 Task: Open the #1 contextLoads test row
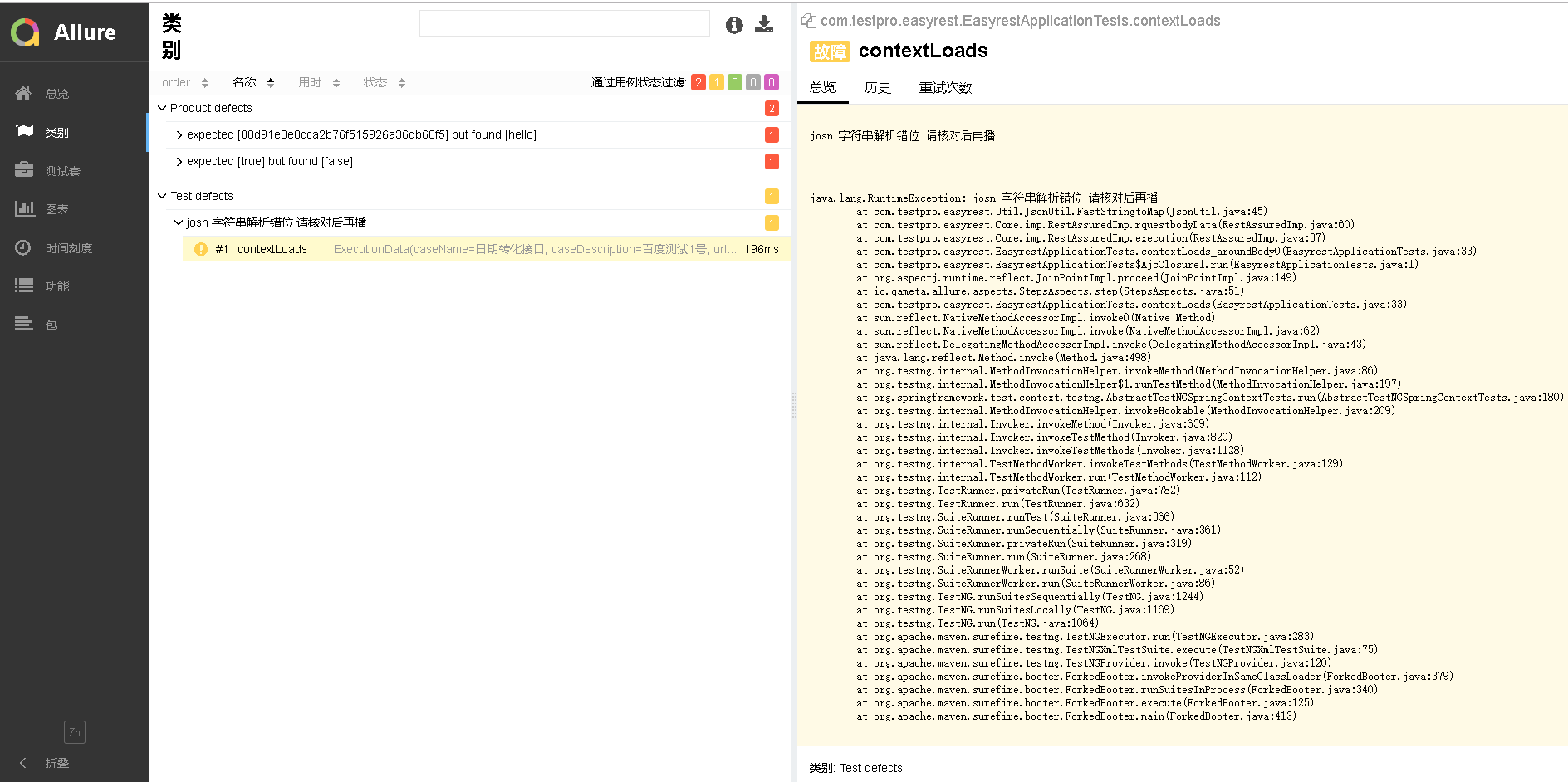(487, 249)
